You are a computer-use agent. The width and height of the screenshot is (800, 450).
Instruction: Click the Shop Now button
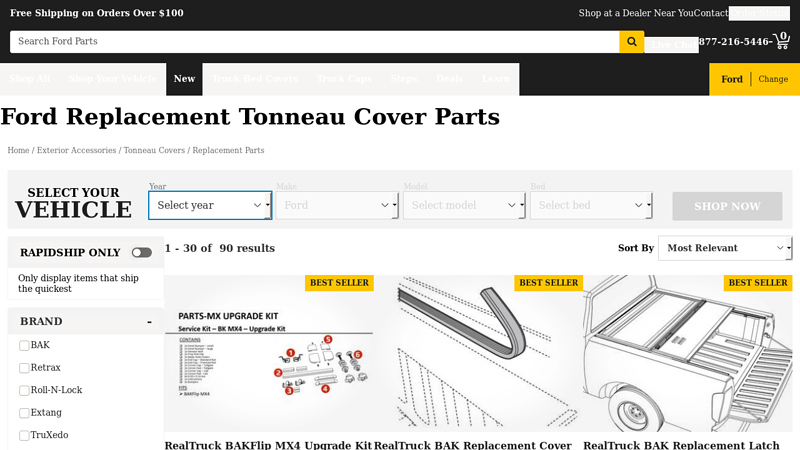(727, 206)
